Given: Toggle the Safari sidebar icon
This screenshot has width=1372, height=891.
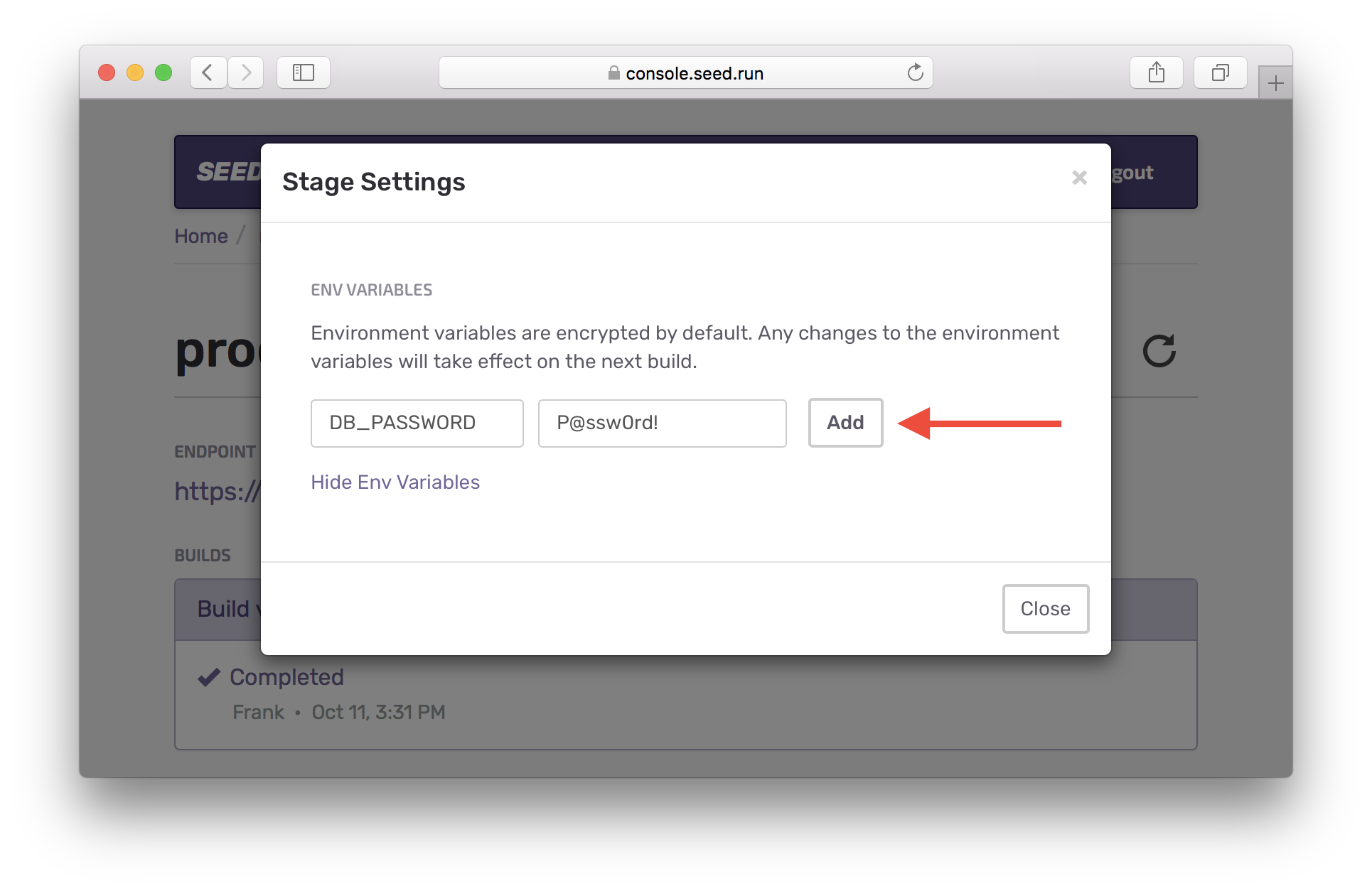Looking at the screenshot, I should click(x=304, y=72).
